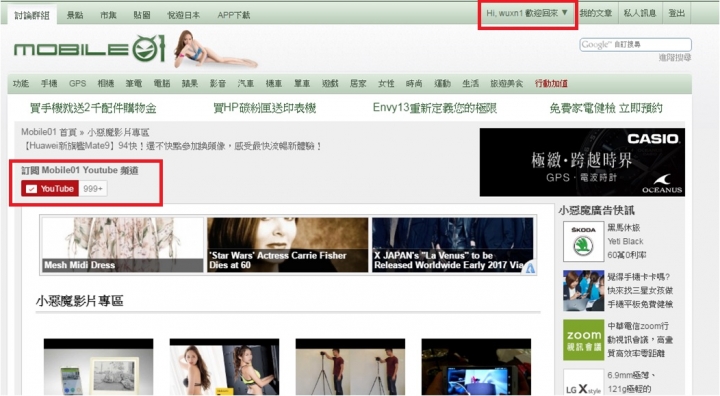Open 進階搜尋 advanced search

click(x=675, y=57)
